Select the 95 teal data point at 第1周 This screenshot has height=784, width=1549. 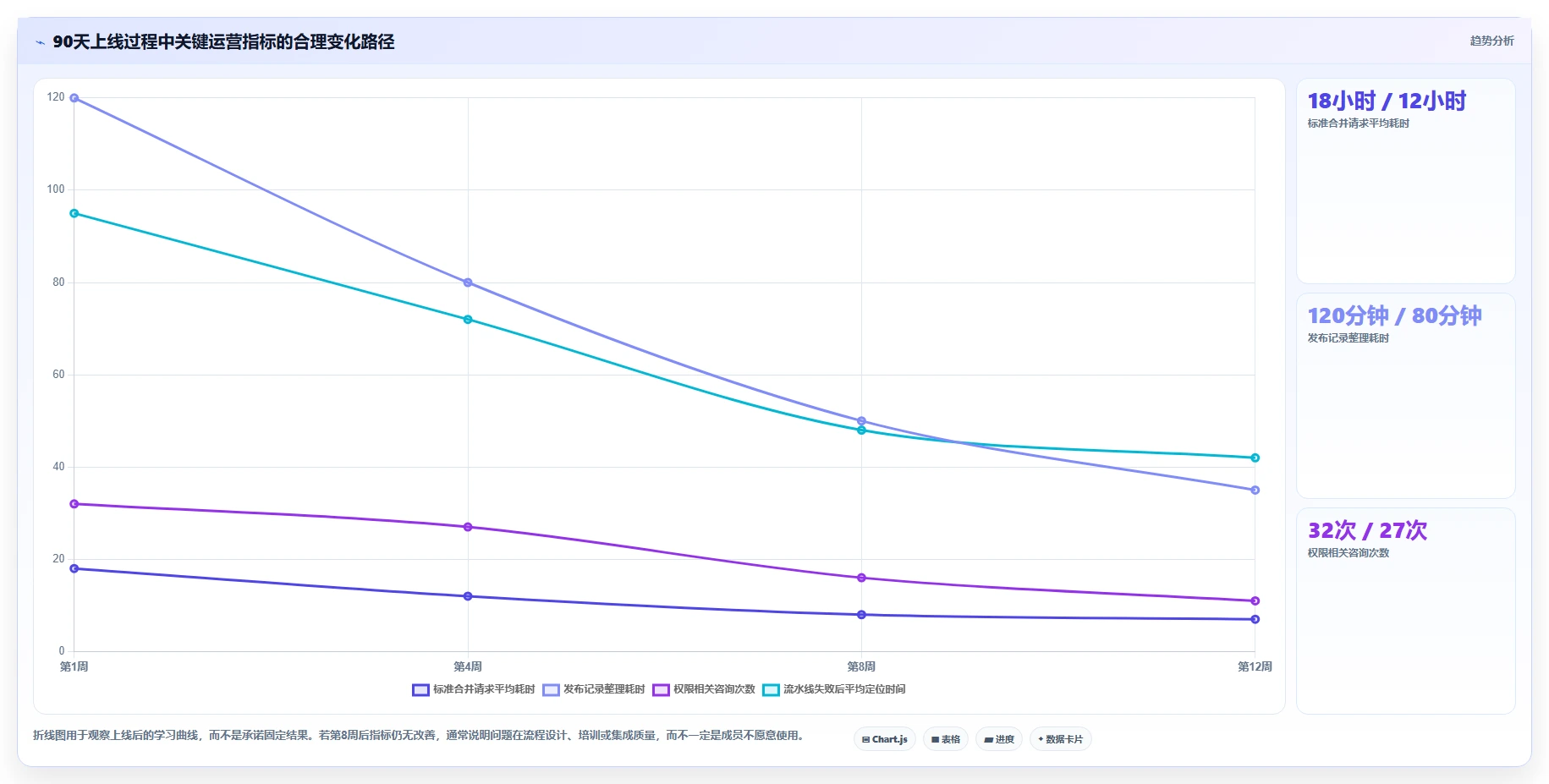(74, 213)
